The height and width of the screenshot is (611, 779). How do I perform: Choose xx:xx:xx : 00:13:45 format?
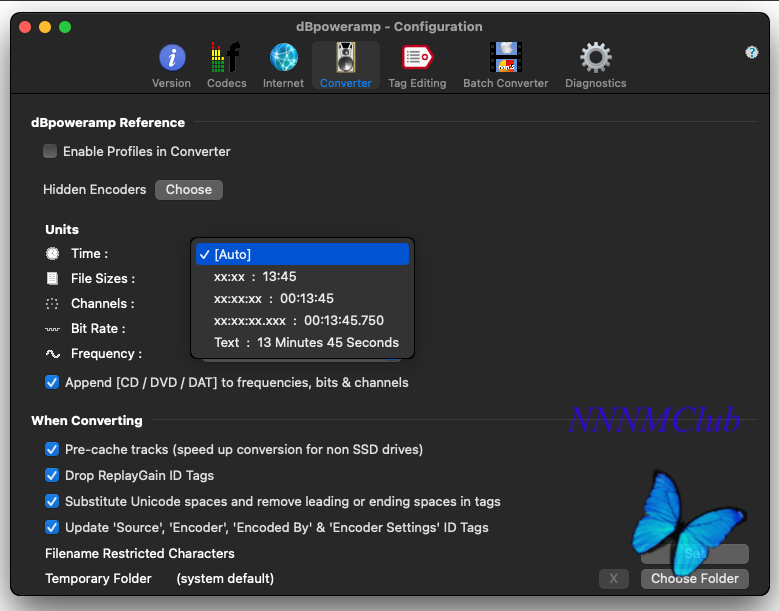302,299
